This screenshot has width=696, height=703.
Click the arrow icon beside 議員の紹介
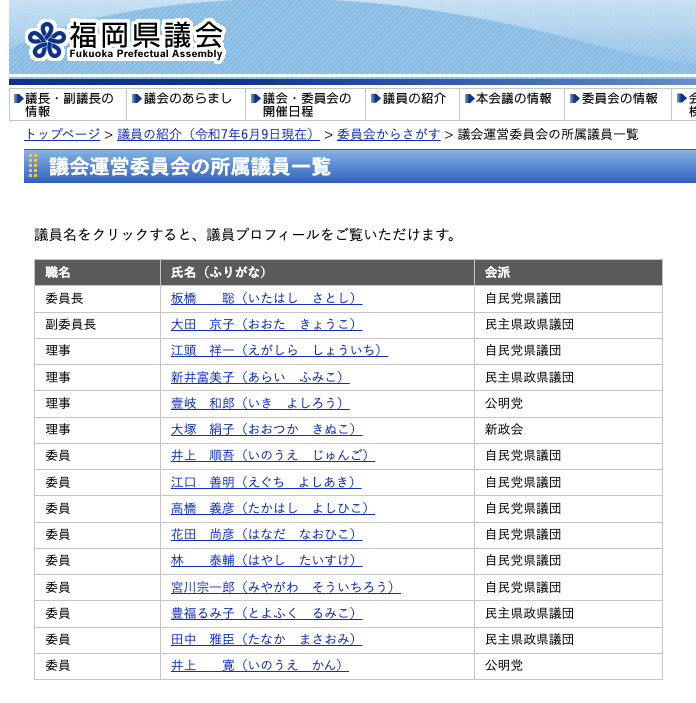click(x=376, y=99)
